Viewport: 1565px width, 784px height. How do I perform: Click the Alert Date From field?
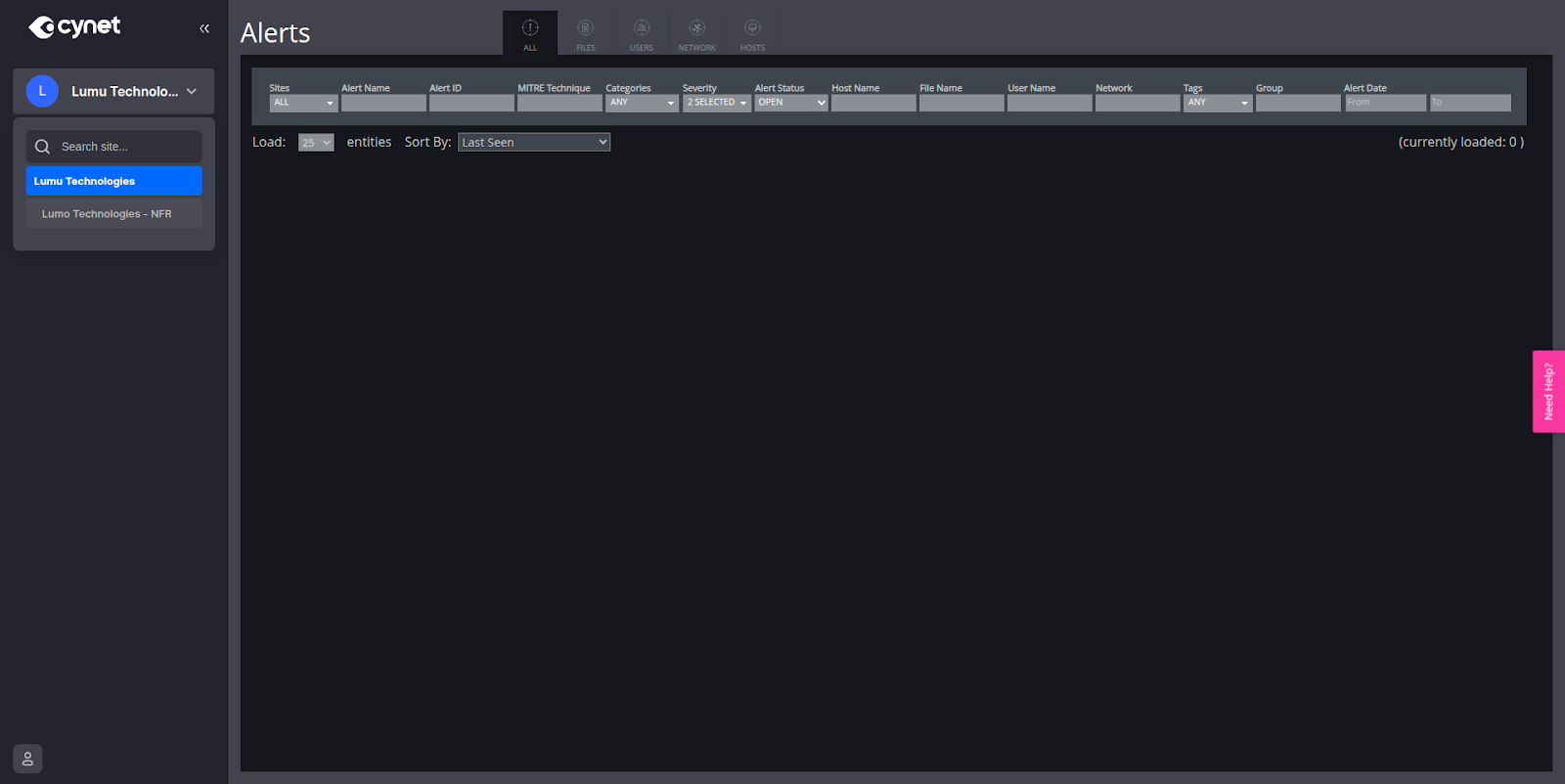(x=1385, y=103)
